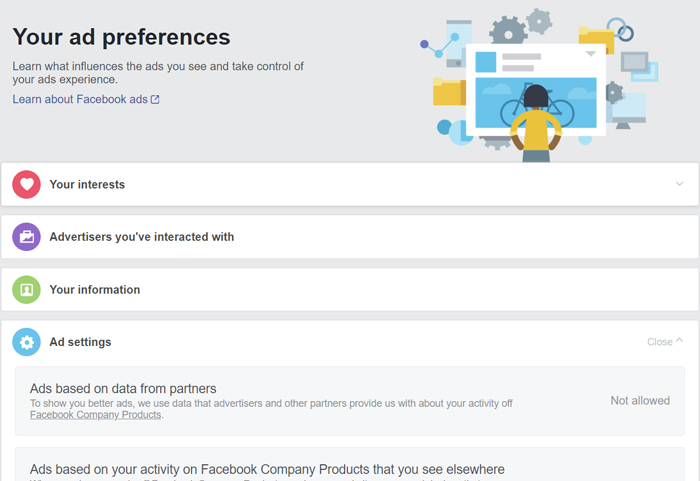The height and width of the screenshot is (481, 700).
Task: Click the dropdown arrow in illustrated ad card
Action: coord(590,54)
